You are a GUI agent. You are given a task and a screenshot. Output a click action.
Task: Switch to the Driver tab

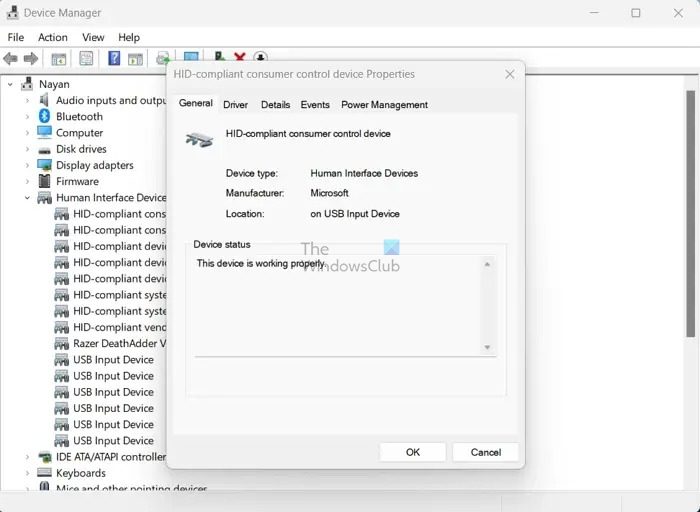click(235, 105)
